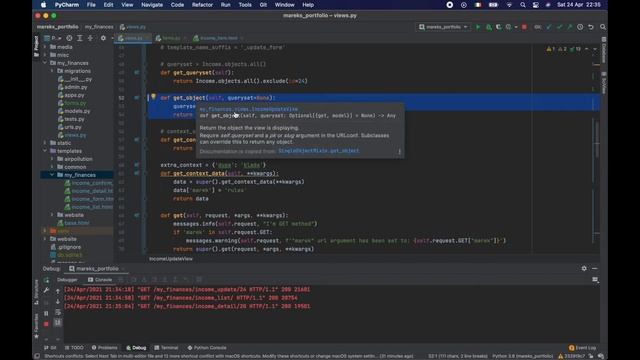The height and width of the screenshot is (360, 640).
Task: Open the mareks_portfolio run configuration dropdown
Action: 443,27
